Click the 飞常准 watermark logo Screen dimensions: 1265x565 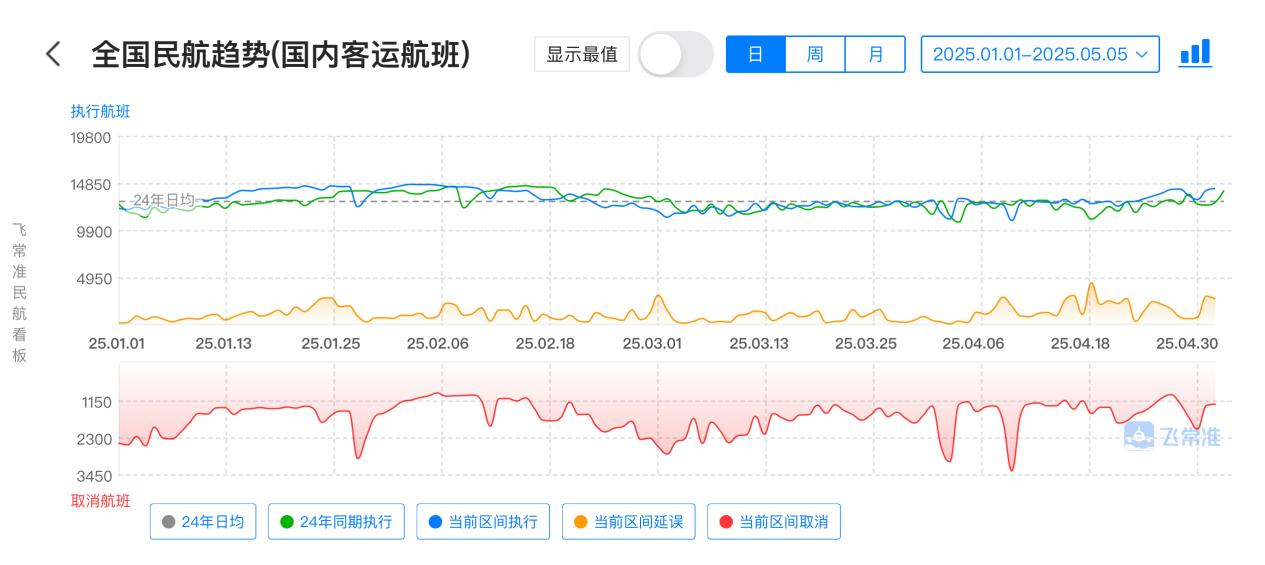click(1172, 436)
